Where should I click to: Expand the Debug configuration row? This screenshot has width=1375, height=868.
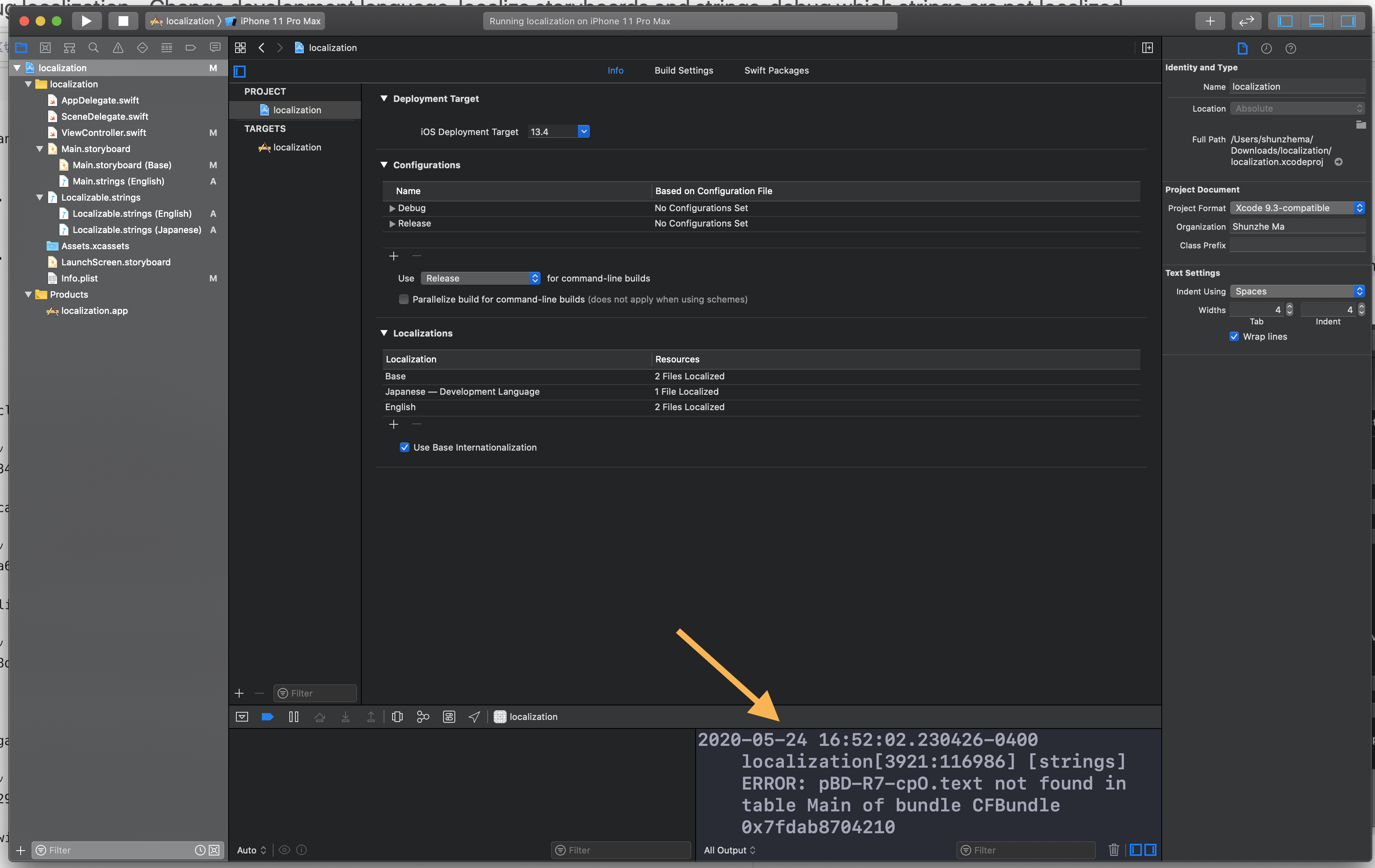coord(392,208)
